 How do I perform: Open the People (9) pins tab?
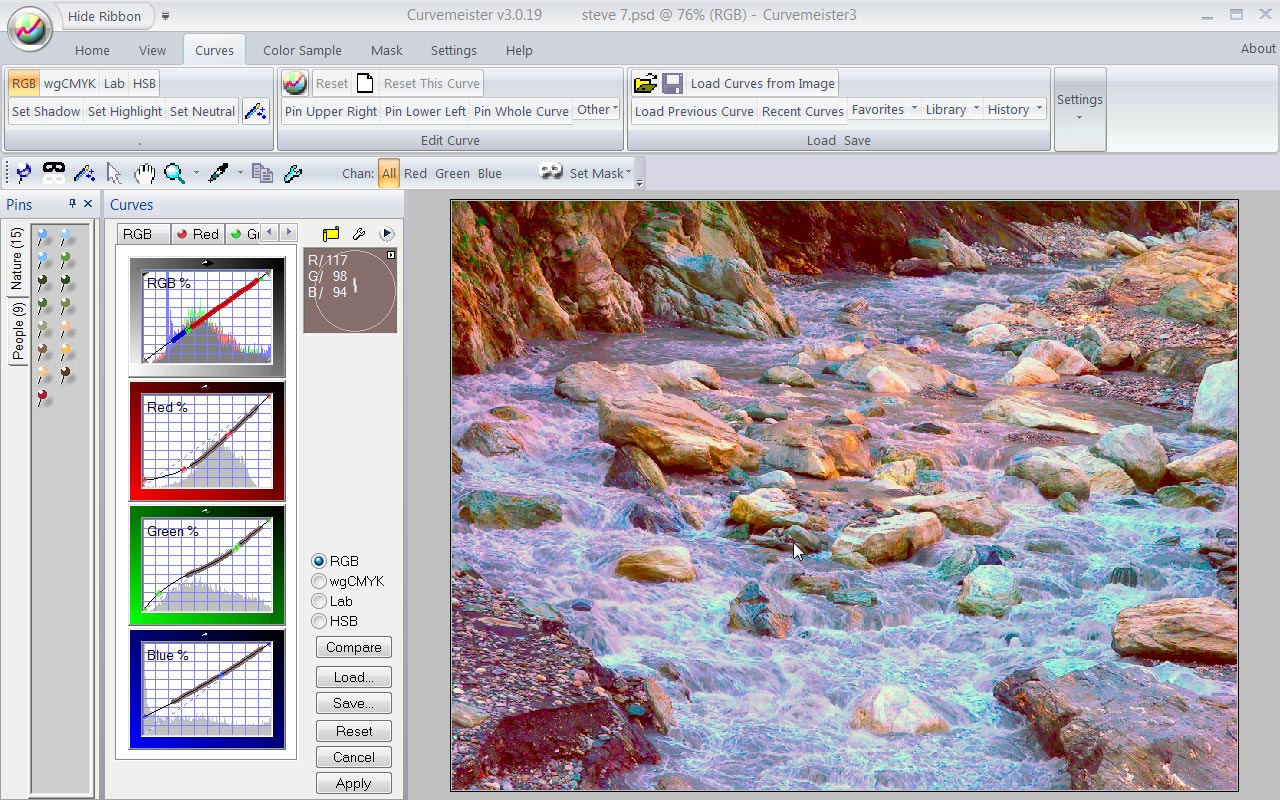[18, 332]
